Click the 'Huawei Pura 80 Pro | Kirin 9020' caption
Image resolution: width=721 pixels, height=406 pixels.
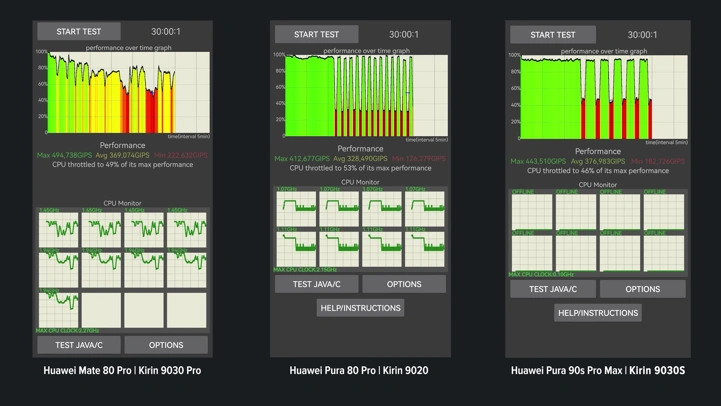(x=359, y=370)
